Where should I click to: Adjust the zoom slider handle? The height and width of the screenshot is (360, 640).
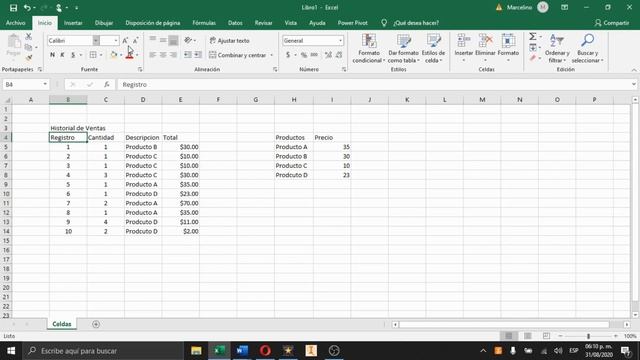tap(588, 336)
